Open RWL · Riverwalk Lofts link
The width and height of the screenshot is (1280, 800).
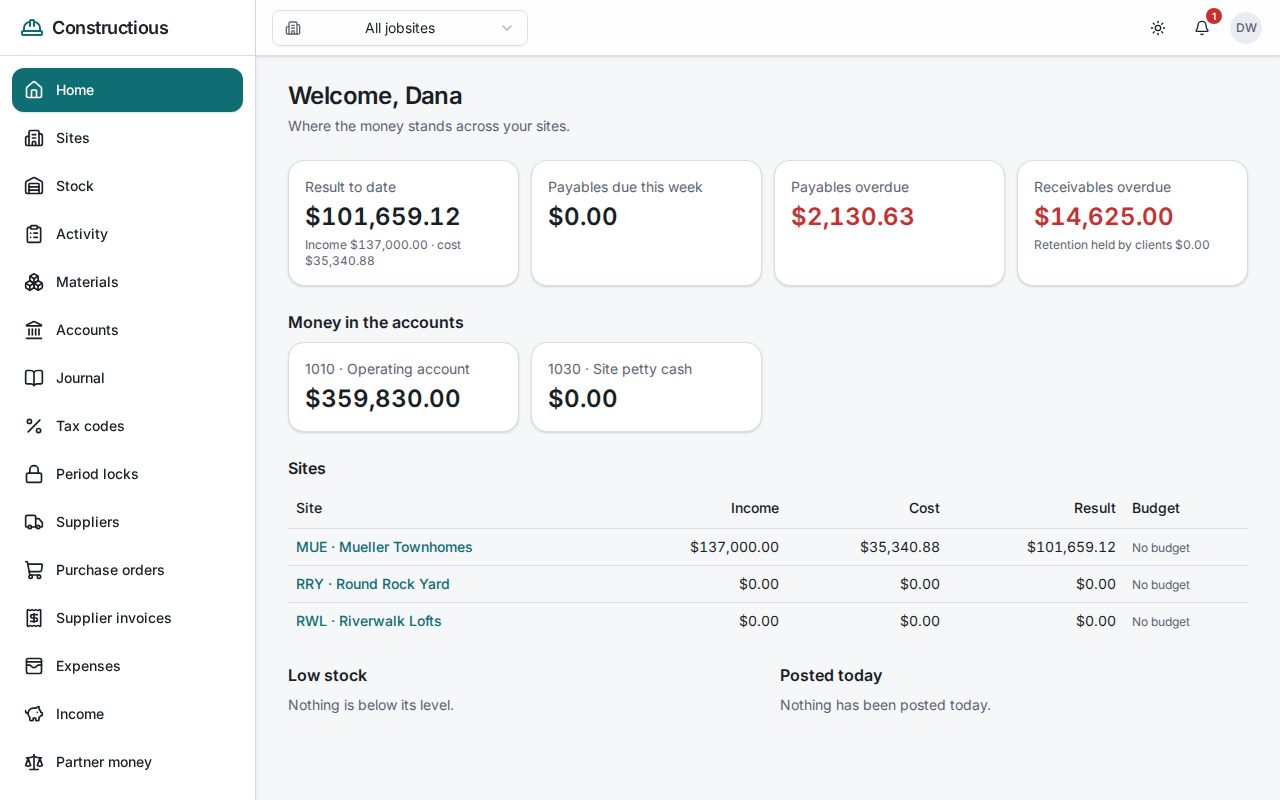click(369, 621)
